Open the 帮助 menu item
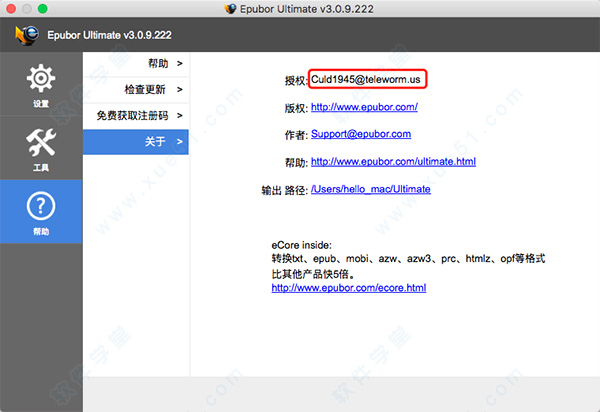The width and height of the screenshot is (600, 412). 135,64
